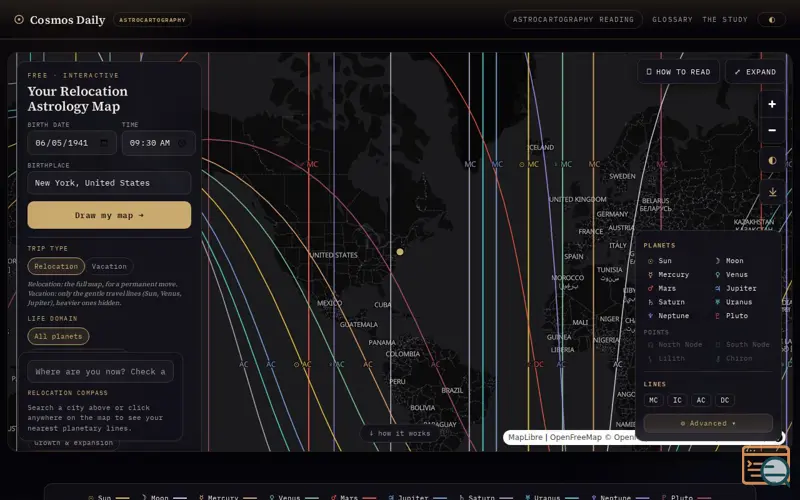This screenshot has width=800, height=500.
Task: Edit the birth time field
Action: [x=158, y=143]
